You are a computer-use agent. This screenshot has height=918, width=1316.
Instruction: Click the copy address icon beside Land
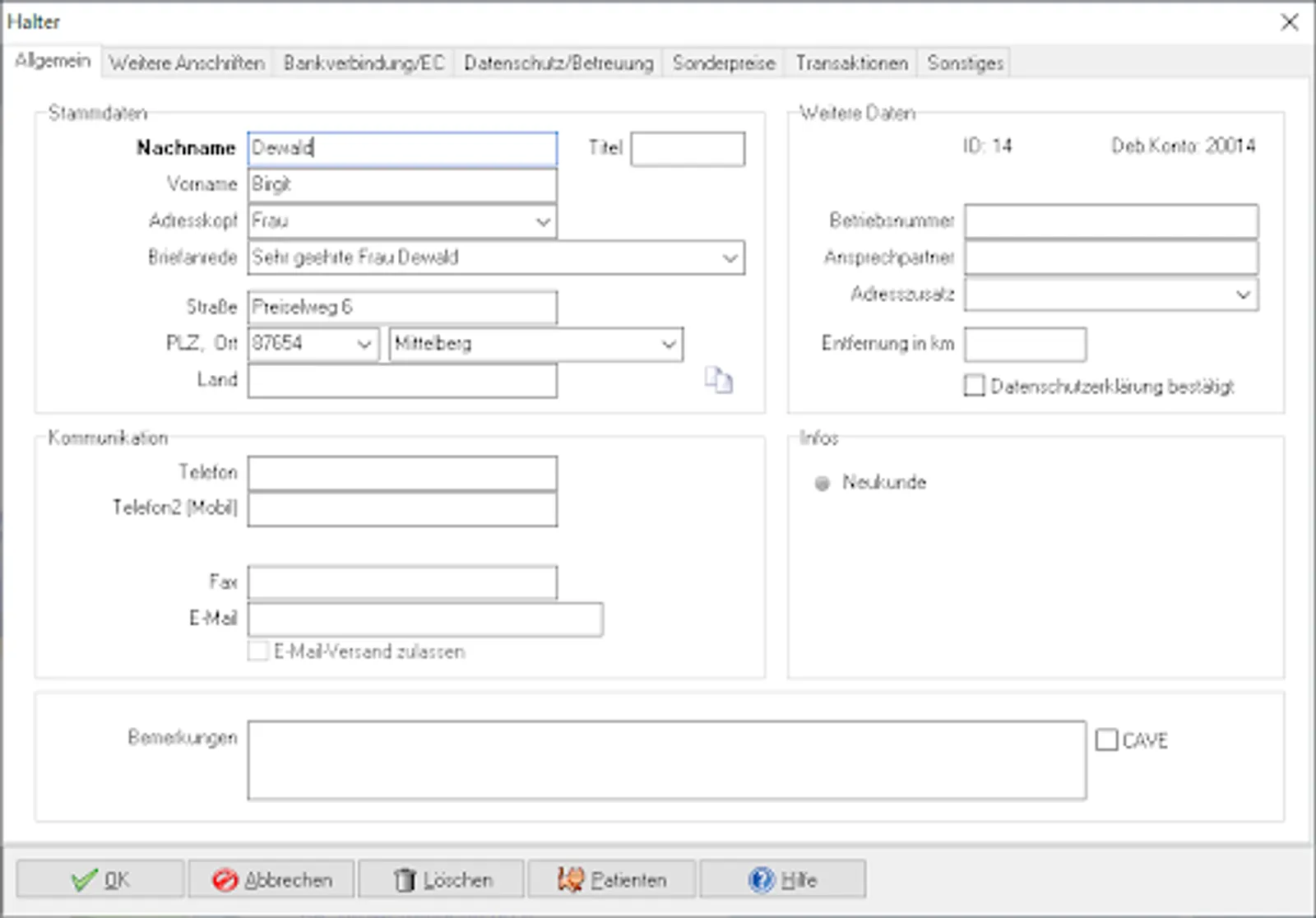(x=718, y=380)
